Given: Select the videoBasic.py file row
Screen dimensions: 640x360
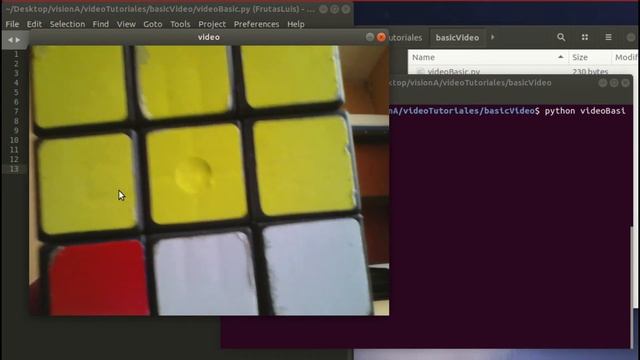Looking at the screenshot, I should [522, 71].
